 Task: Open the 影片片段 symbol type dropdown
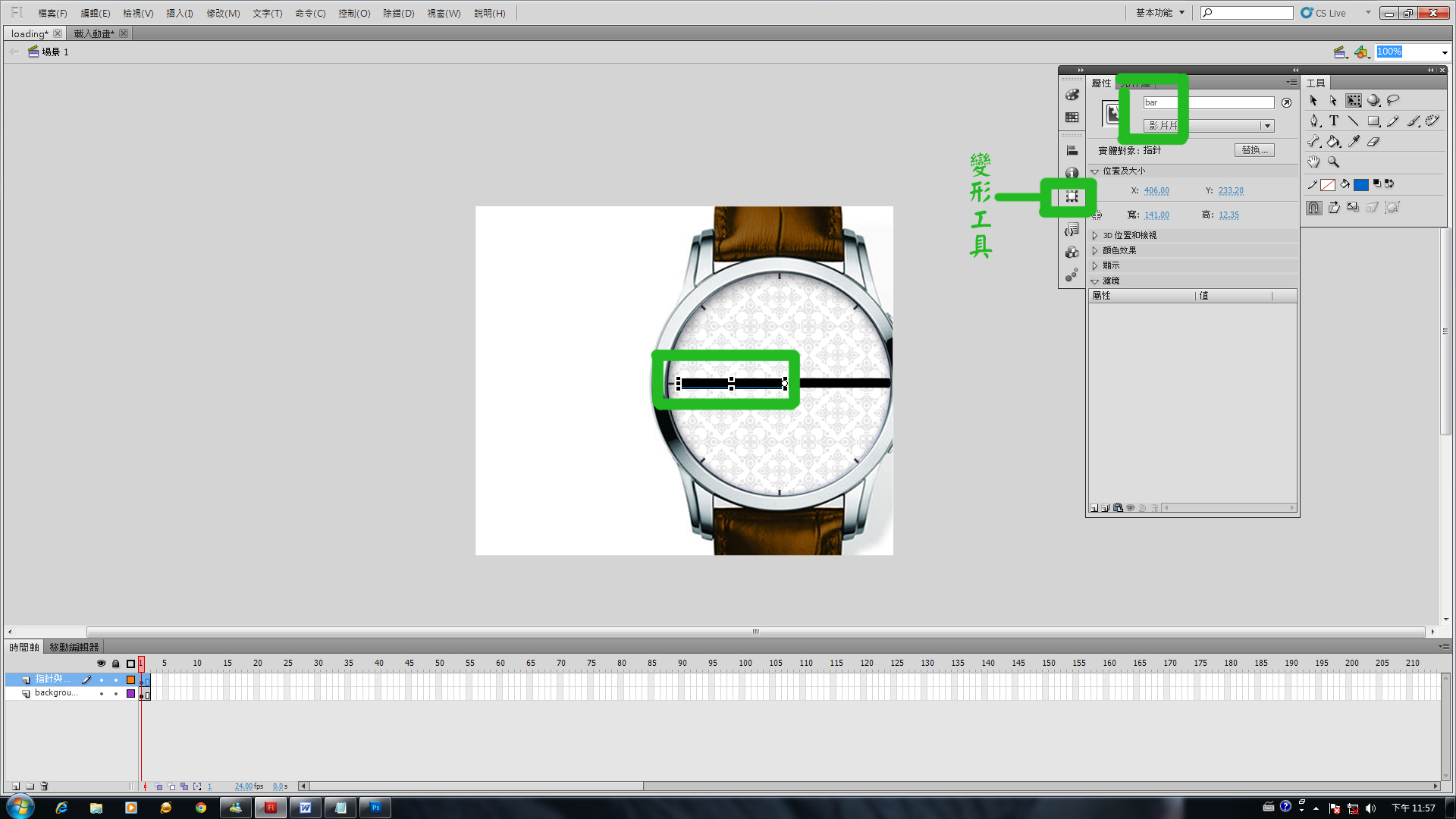point(1266,125)
